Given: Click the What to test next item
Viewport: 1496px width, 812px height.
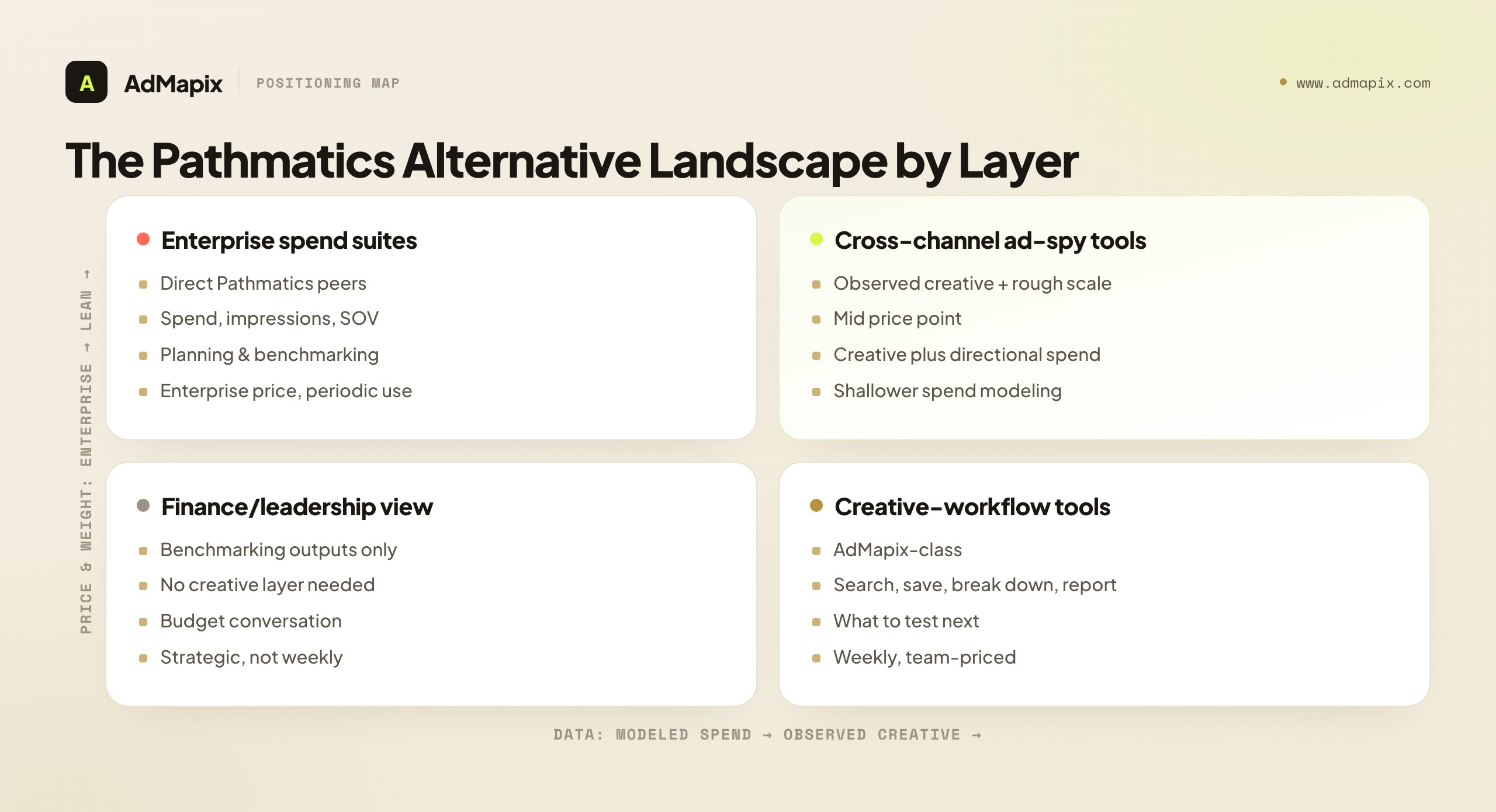Looking at the screenshot, I should point(906,621).
